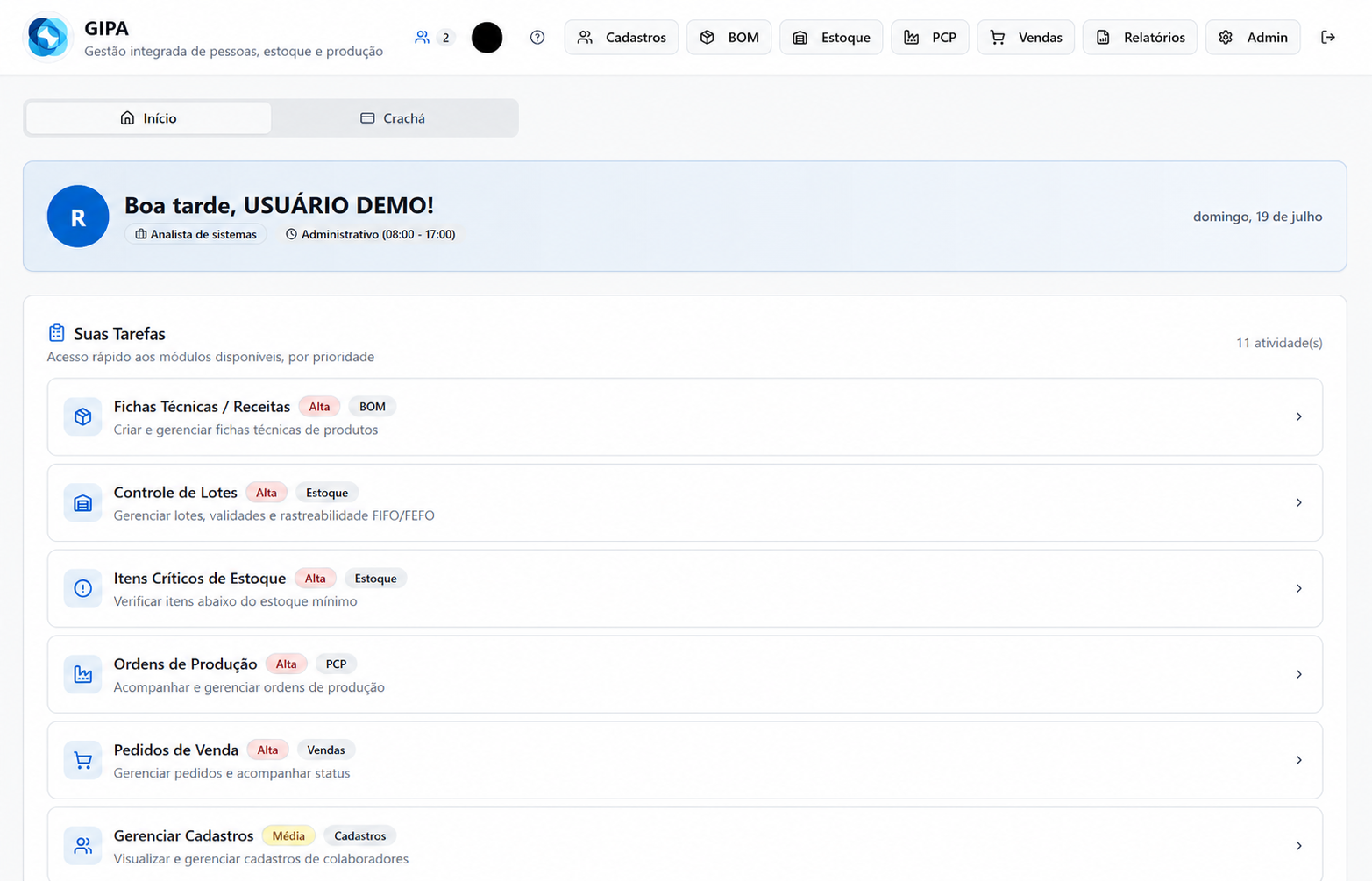Switch to the Crachá tab
This screenshot has height=881, width=1372.
[x=393, y=118]
